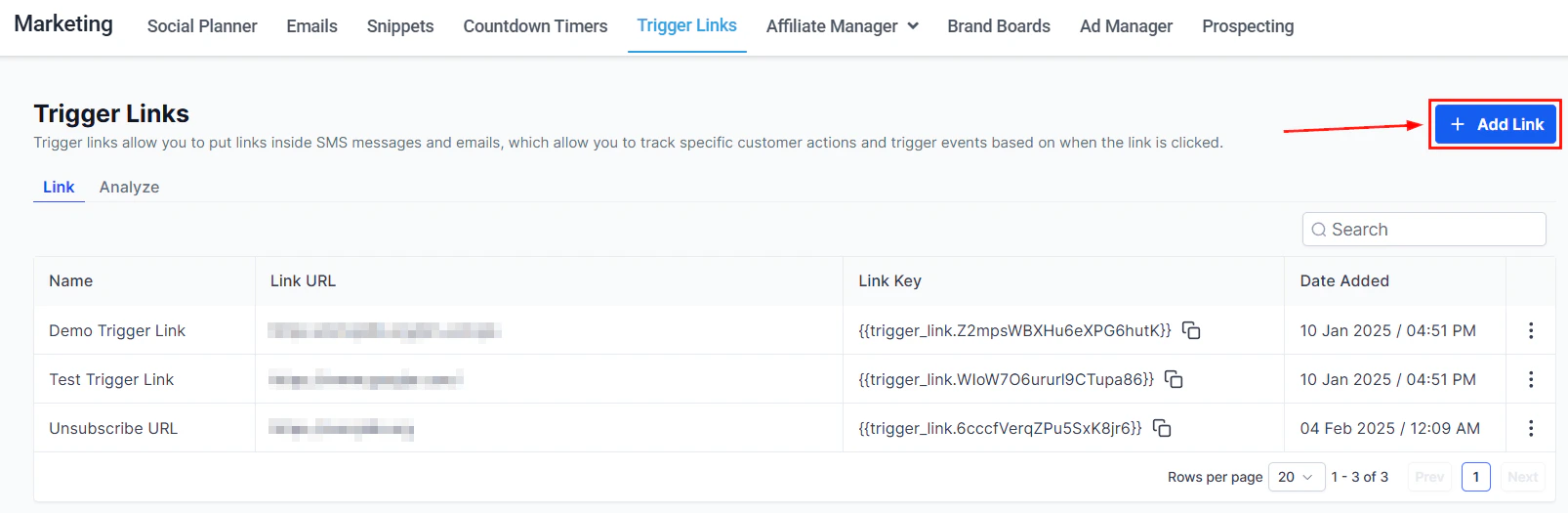The width and height of the screenshot is (1568, 513).
Task: Open actions menu for Test Trigger Link
Action: click(1530, 379)
